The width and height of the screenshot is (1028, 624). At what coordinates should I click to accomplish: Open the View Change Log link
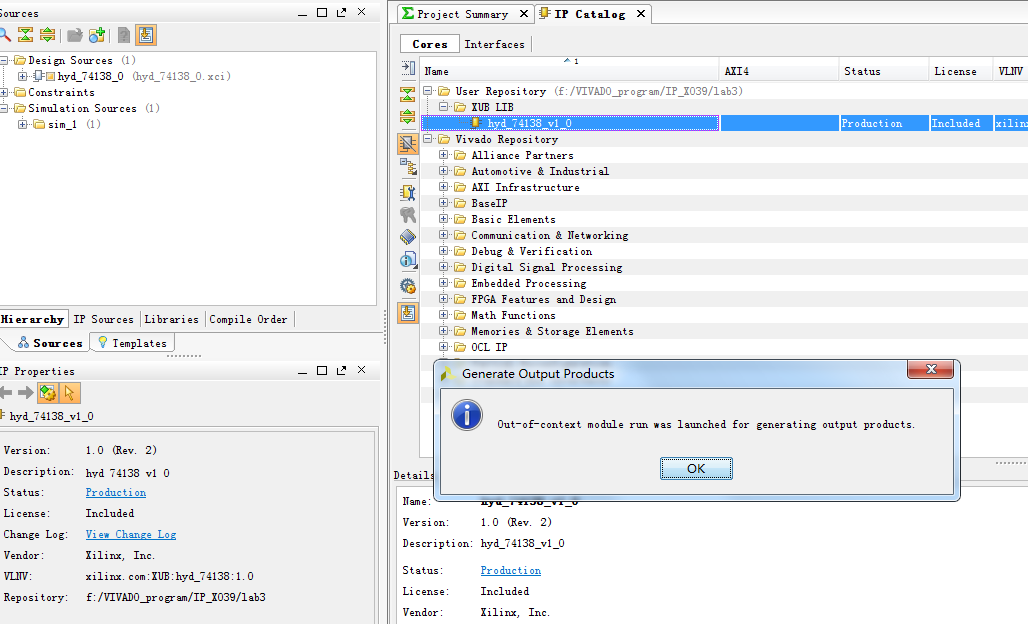(131, 534)
